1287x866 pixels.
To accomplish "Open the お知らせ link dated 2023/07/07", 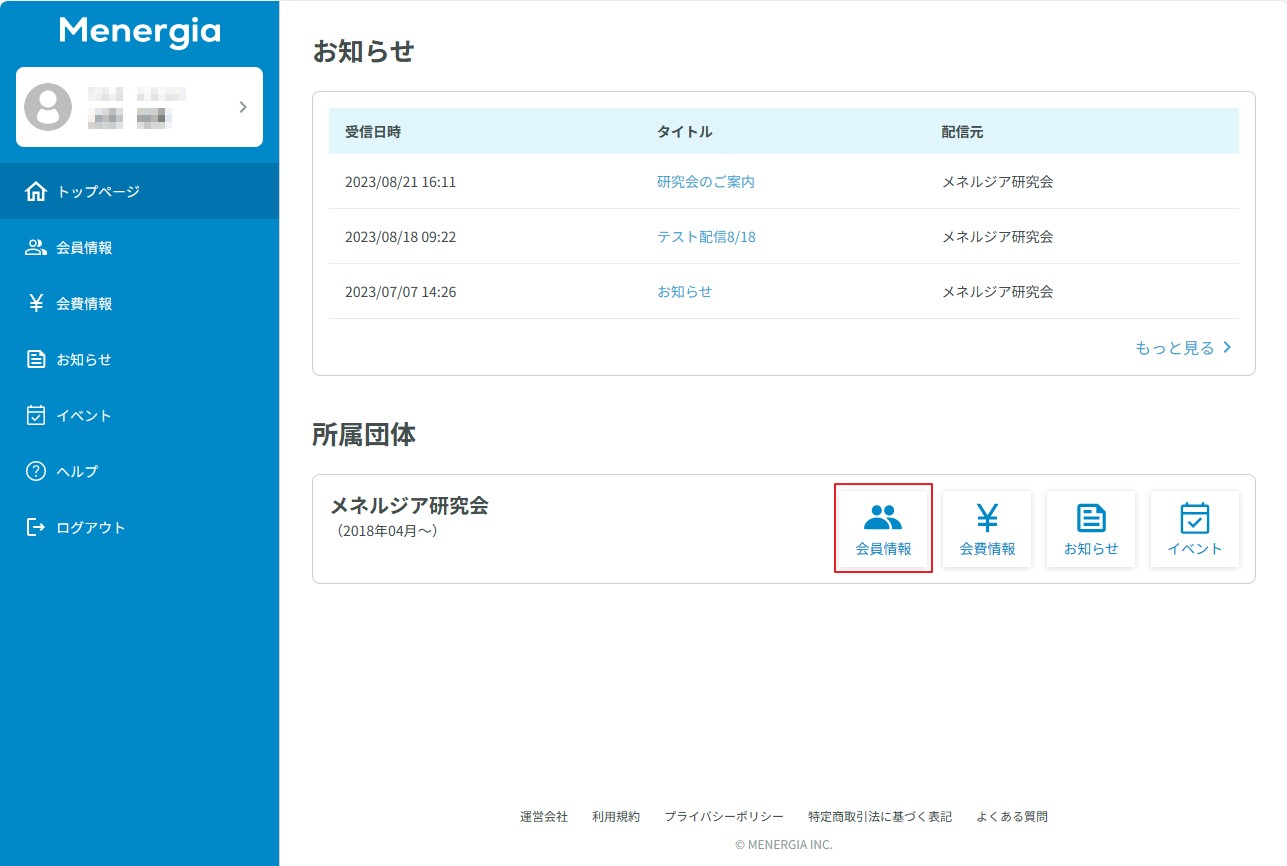I will pyautogui.click(x=684, y=292).
